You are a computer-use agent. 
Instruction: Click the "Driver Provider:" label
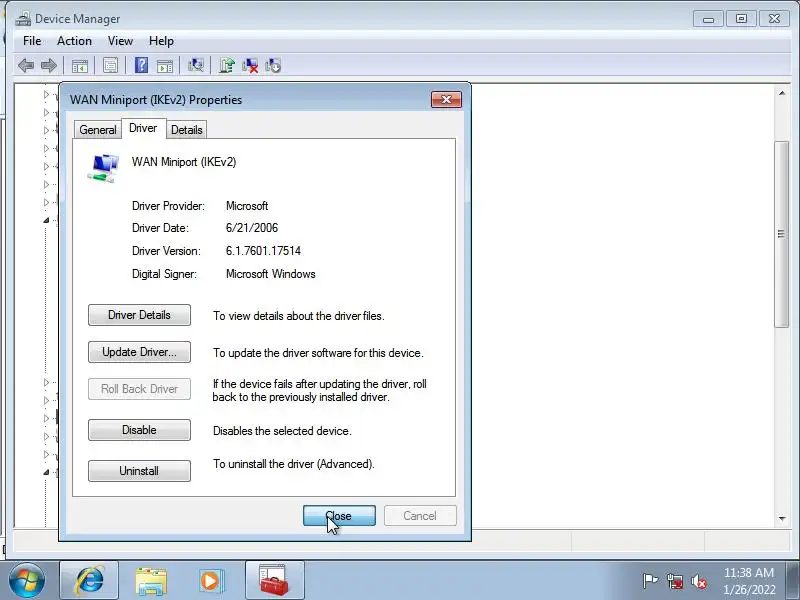[x=168, y=206]
